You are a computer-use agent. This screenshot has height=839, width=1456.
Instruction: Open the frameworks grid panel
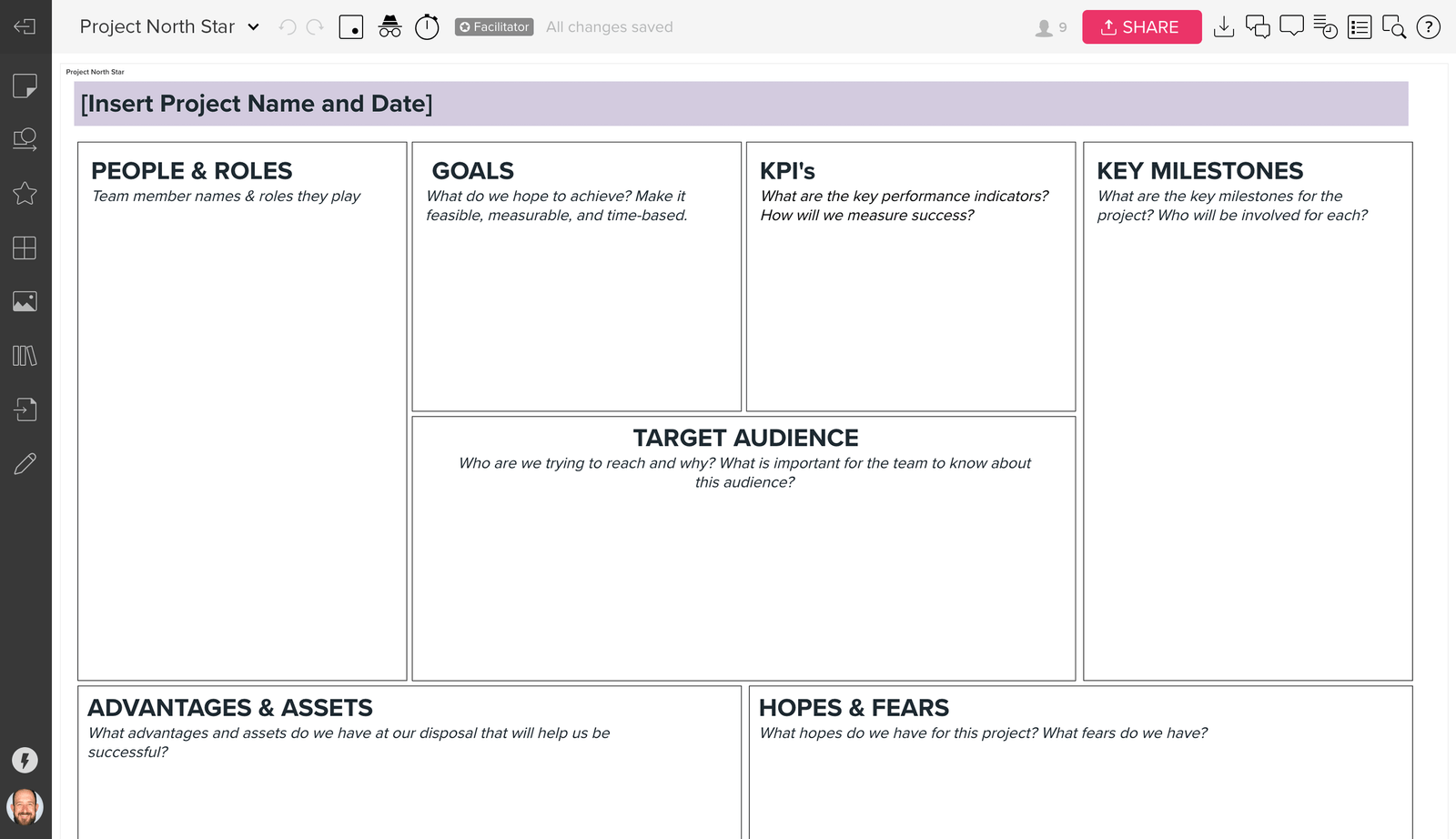(x=25, y=248)
